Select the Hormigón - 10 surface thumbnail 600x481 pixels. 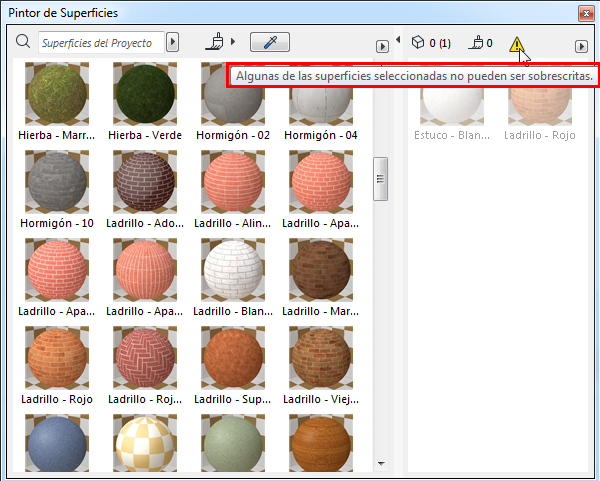tap(56, 181)
